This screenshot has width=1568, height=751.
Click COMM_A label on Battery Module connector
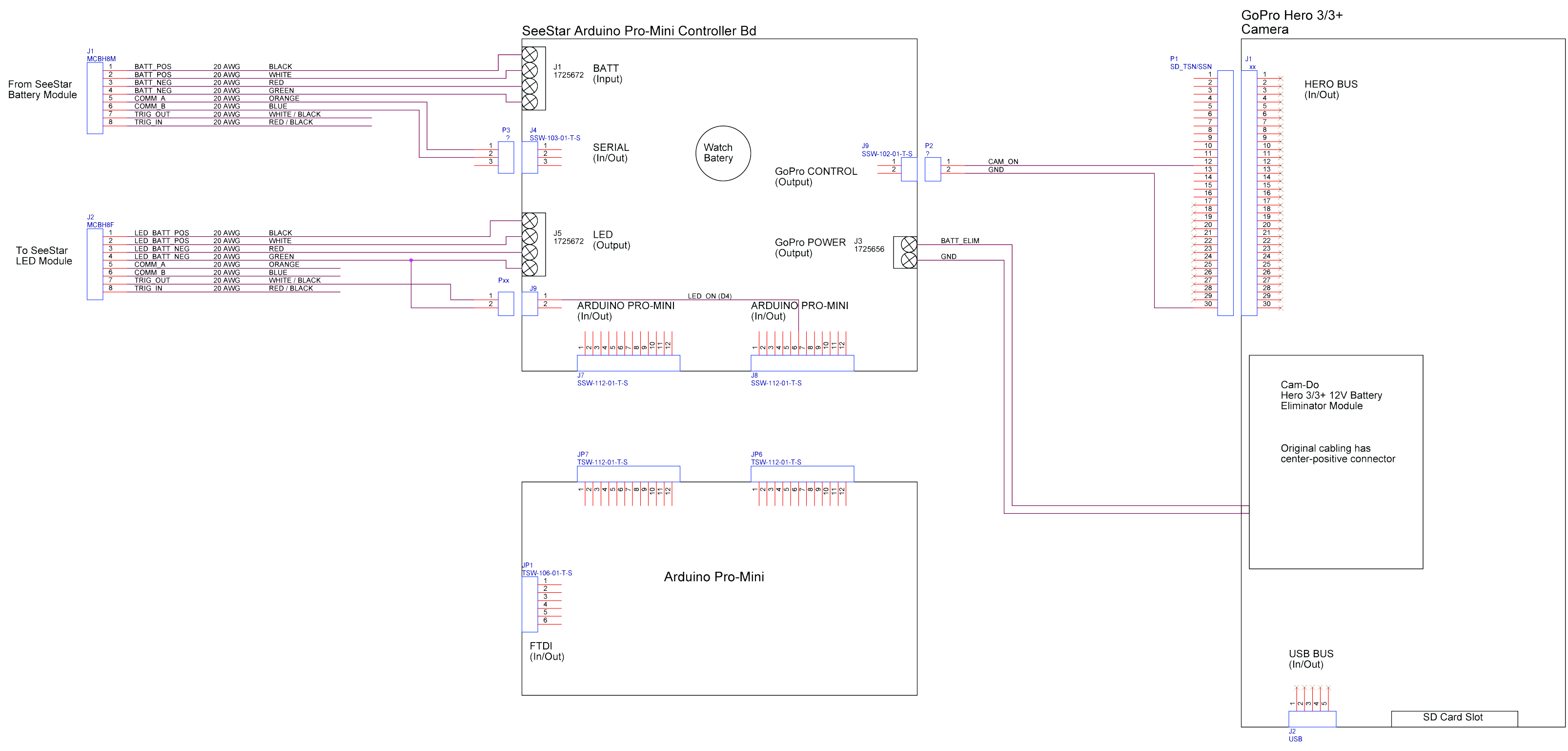[x=149, y=99]
